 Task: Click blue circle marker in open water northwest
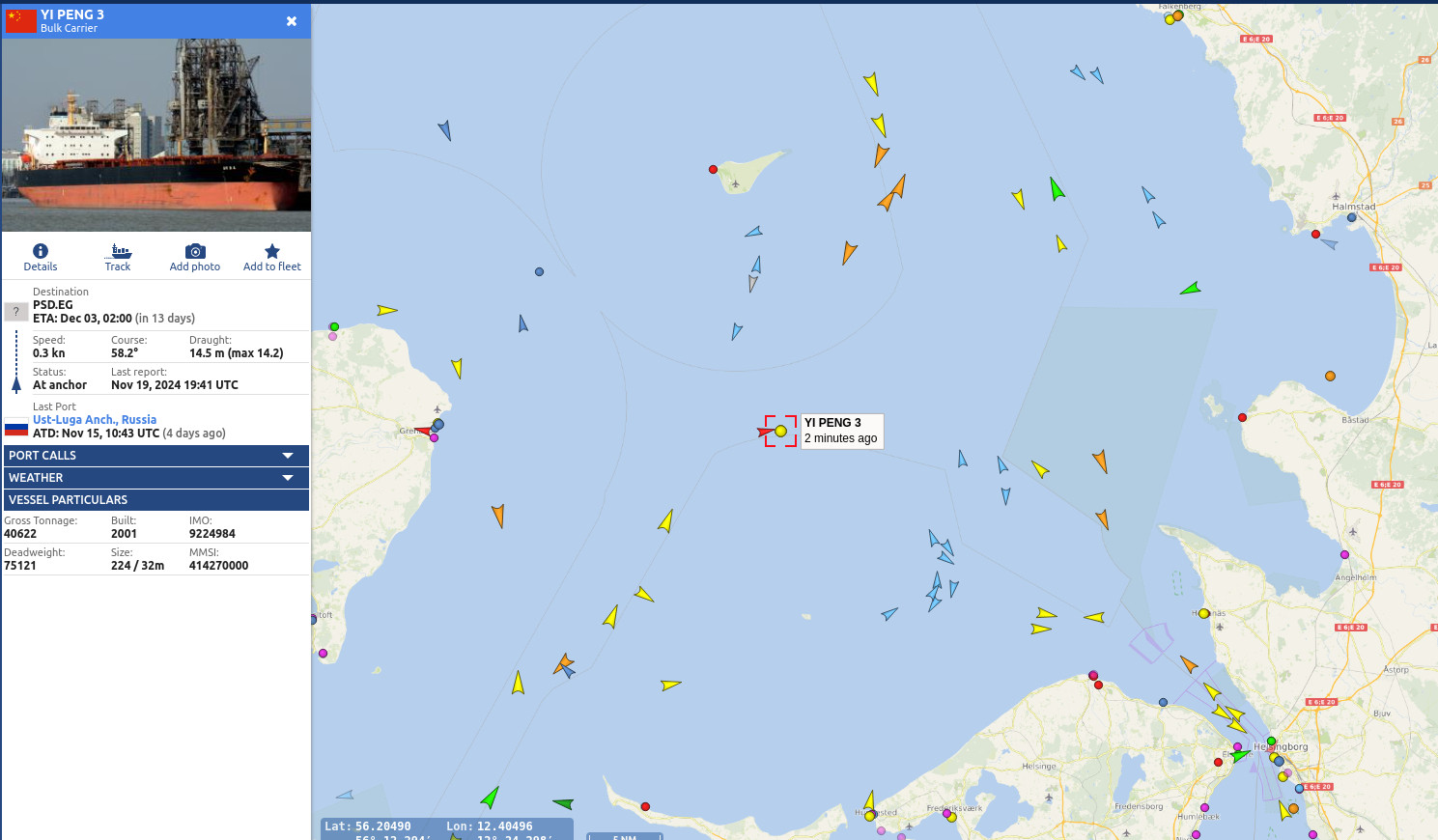click(539, 272)
